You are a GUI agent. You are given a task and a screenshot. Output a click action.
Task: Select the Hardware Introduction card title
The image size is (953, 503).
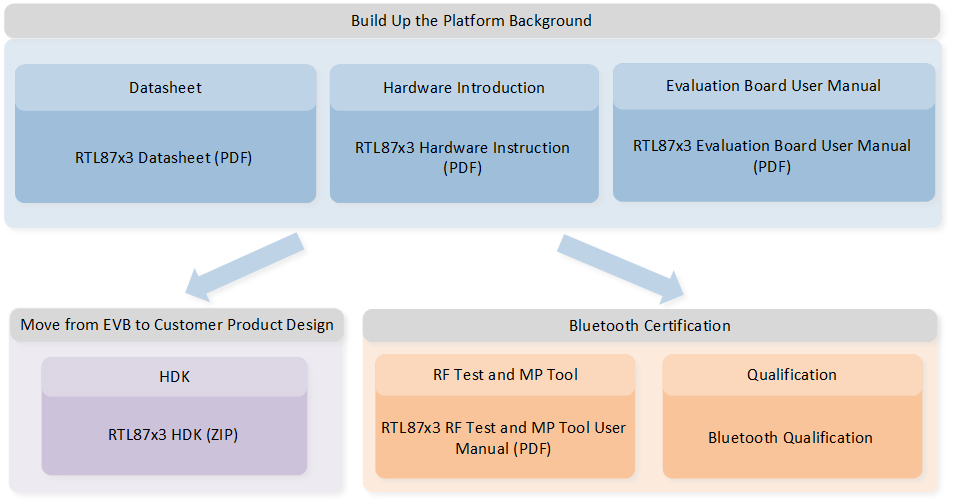(x=464, y=87)
